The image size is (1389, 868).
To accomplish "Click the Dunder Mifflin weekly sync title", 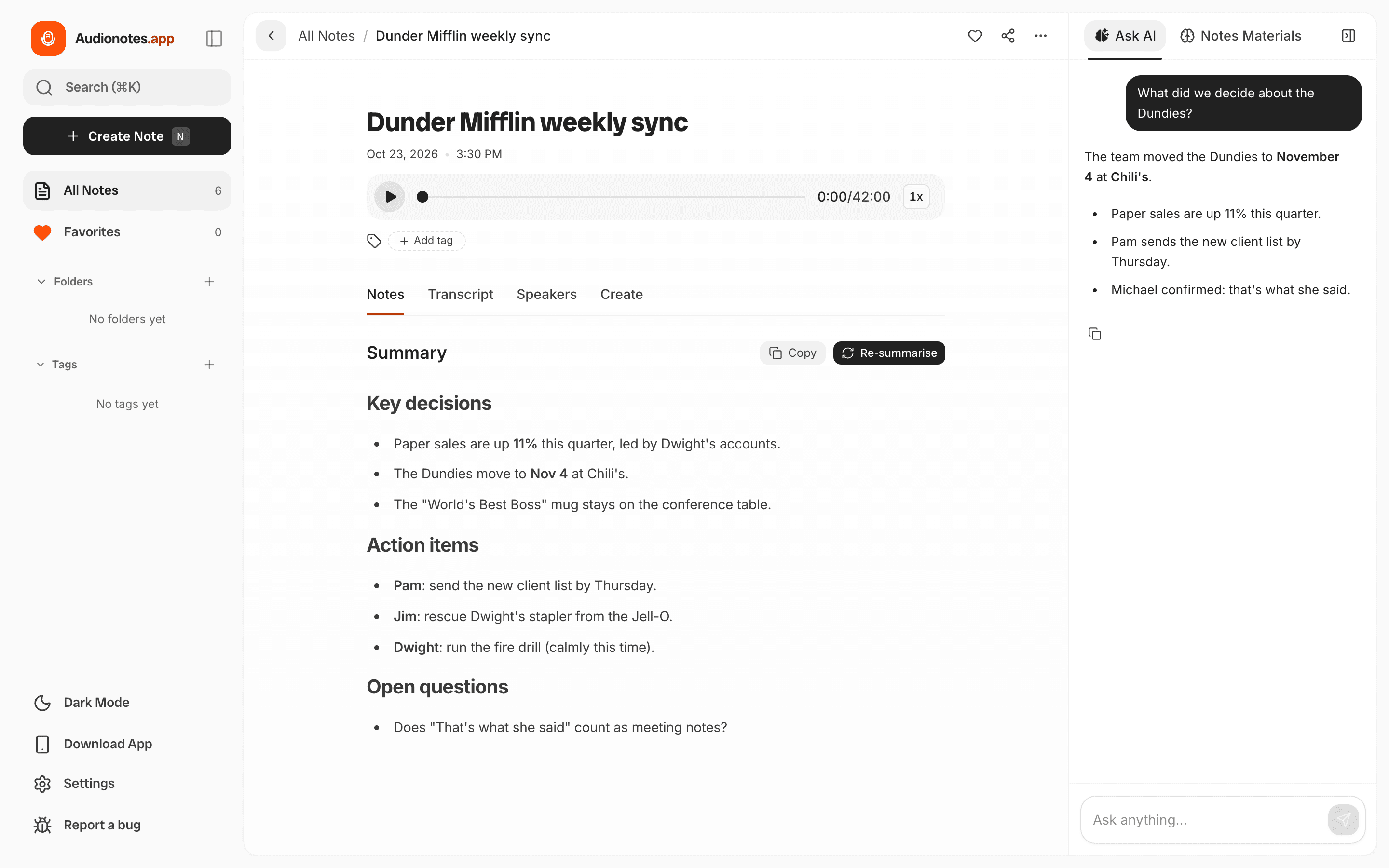I will pos(527,122).
